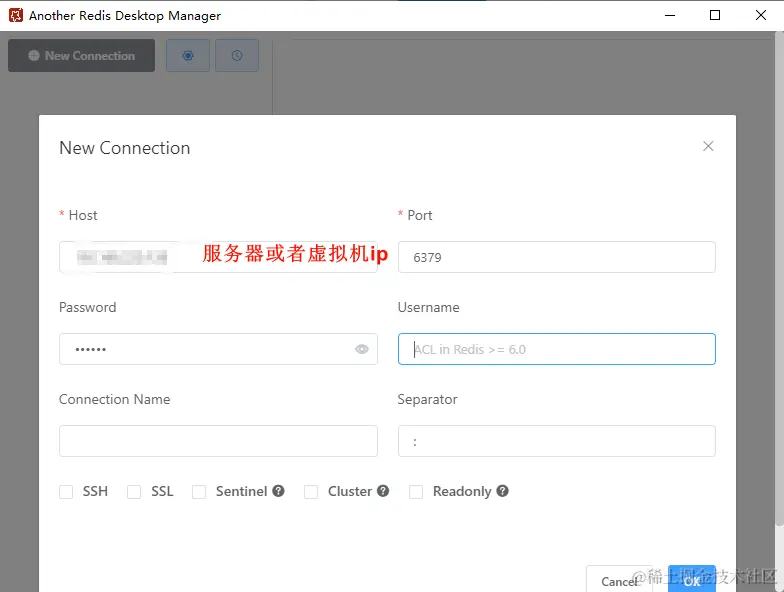
Task: Click the Username ACL input field
Action: pyautogui.click(x=556, y=349)
